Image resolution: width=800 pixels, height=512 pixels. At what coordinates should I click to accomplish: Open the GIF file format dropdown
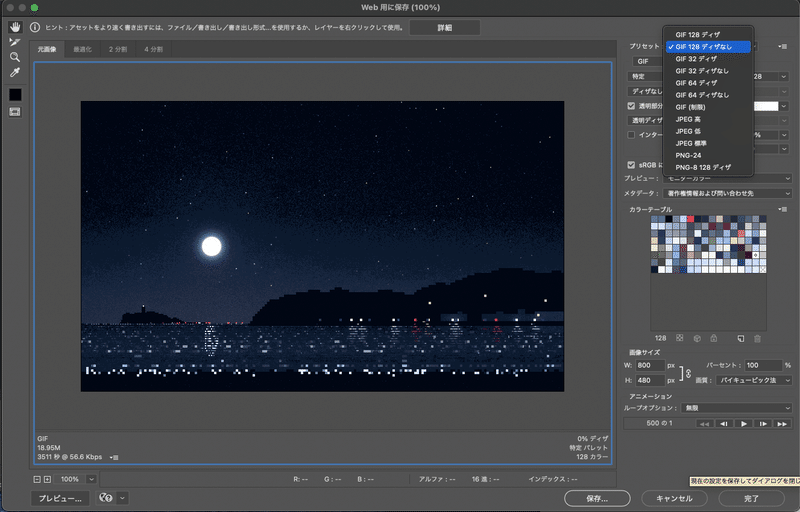coord(648,61)
